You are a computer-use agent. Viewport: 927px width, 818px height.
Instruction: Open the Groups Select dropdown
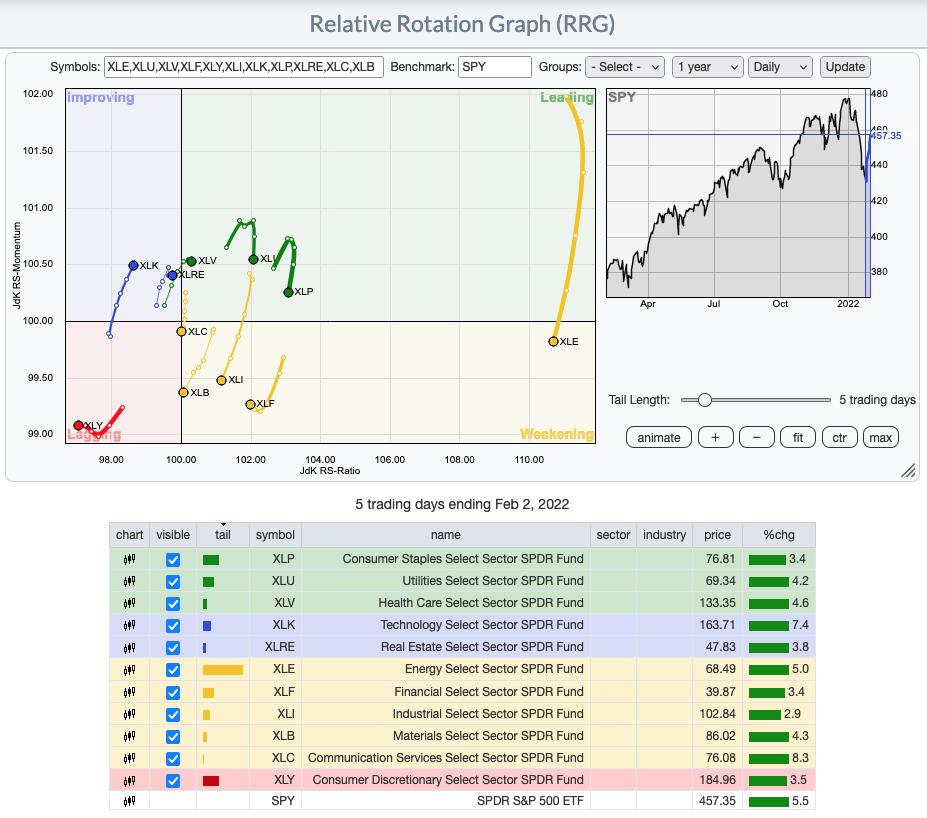coord(625,67)
